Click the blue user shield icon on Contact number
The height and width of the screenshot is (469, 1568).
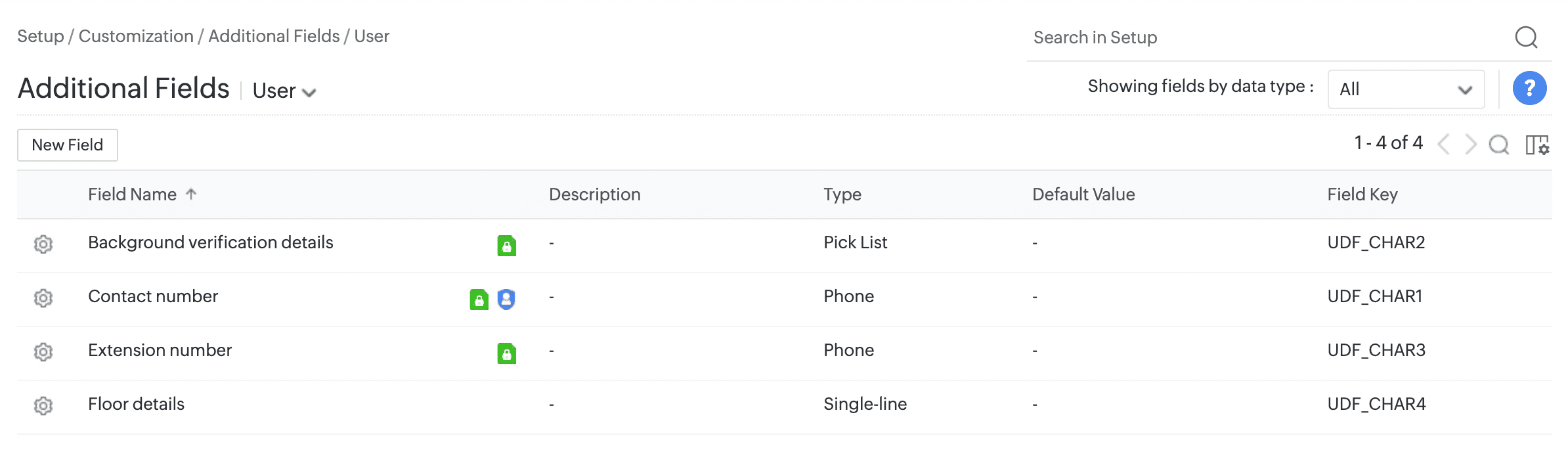tap(506, 300)
